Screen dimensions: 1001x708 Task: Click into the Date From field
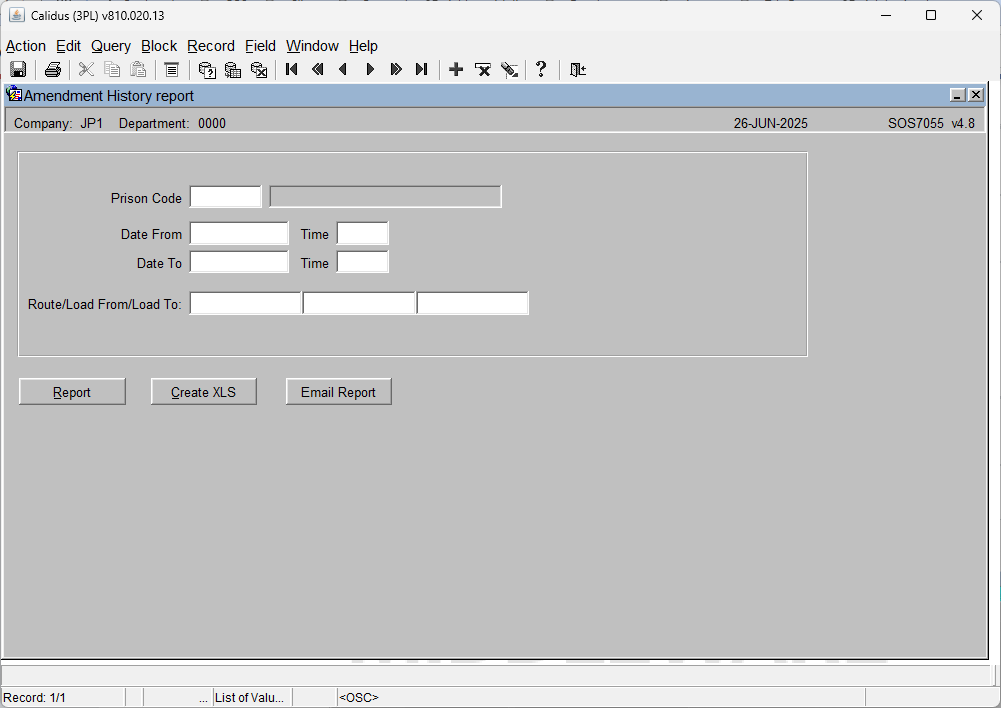pyautogui.click(x=239, y=233)
